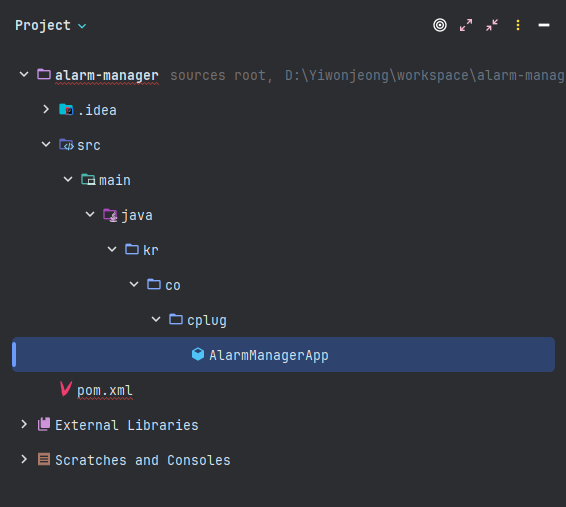Click the Expand All arrows icon
The image size is (566, 507).
[466, 25]
